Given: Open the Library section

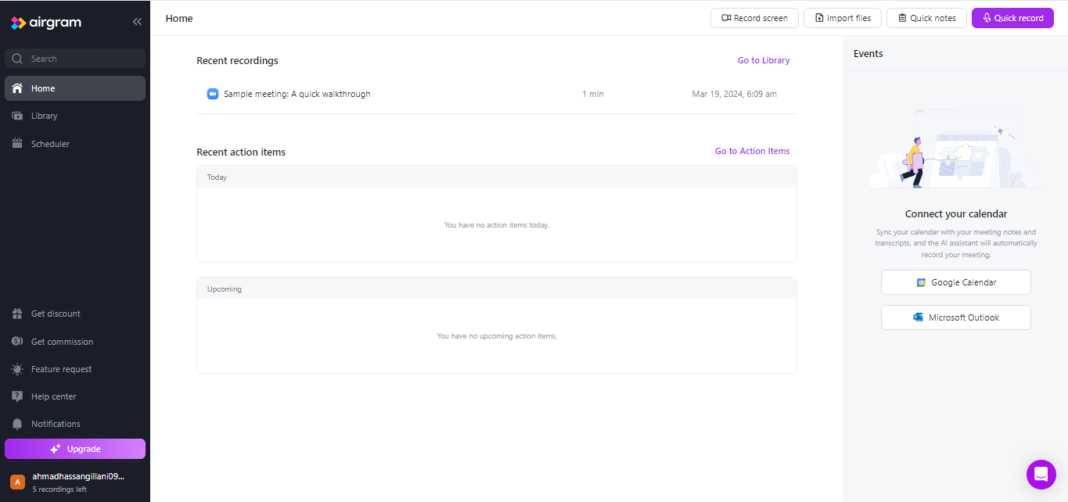Looking at the screenshot, I should 44,116.
